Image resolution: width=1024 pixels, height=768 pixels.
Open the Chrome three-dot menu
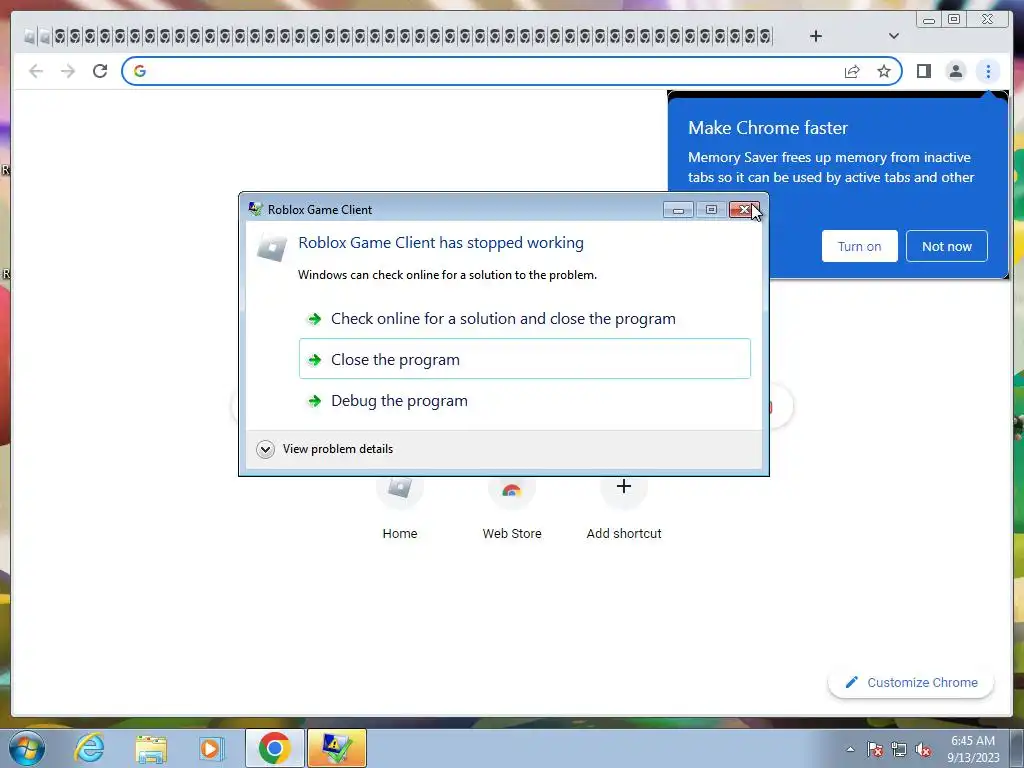[988, 71]
